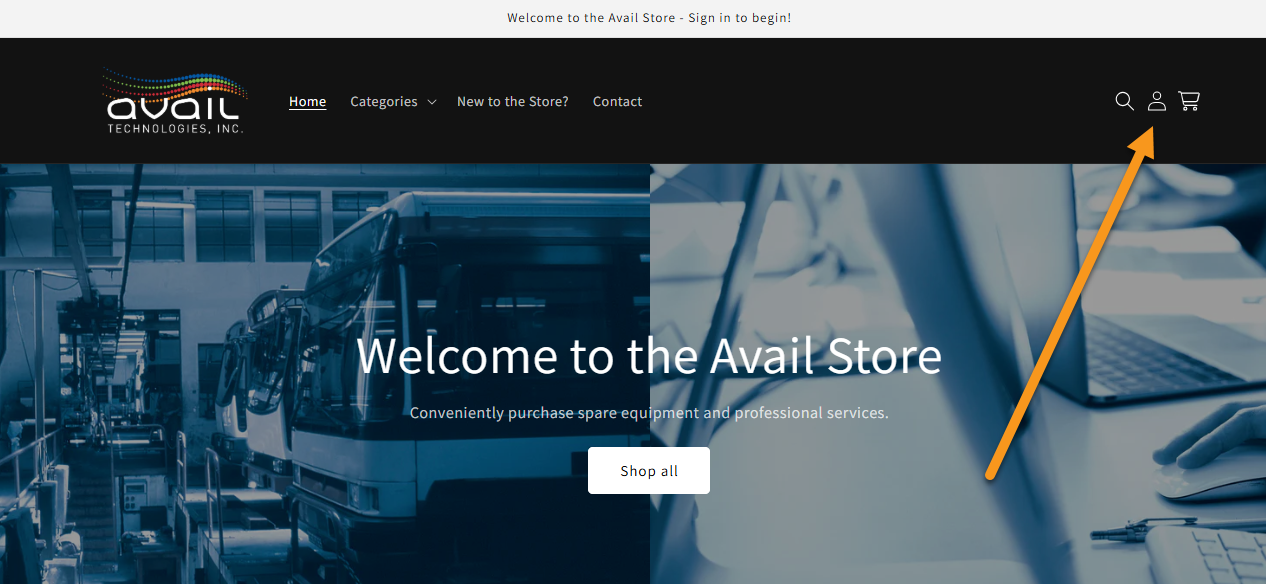The image size is (1266, 584).
Task: Open the shopping cart icon
Action: tap(1189, 101)
